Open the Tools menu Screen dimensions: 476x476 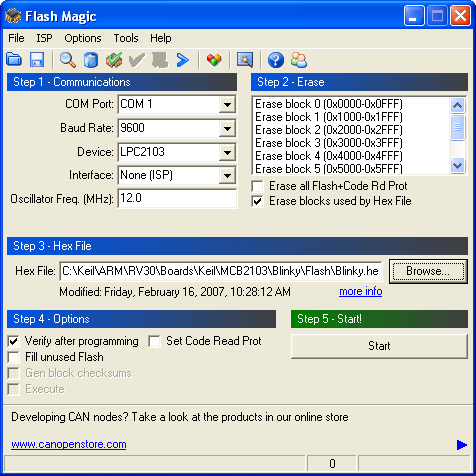click(126, 38)
